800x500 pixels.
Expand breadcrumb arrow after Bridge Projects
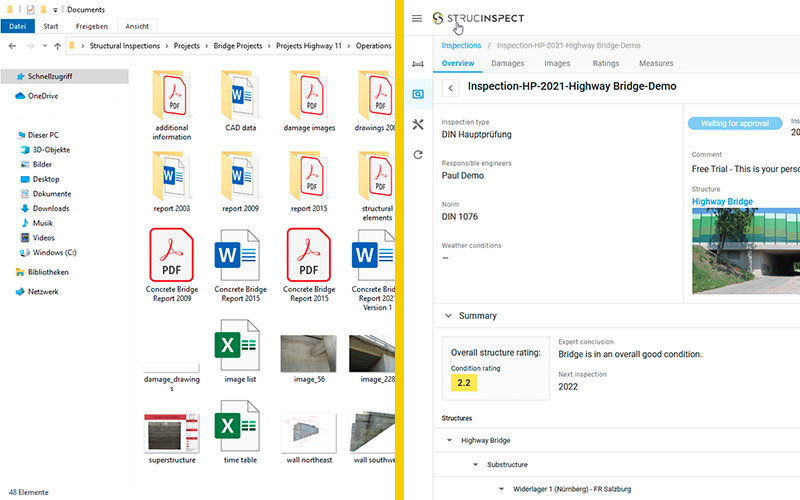(x=269, y=46)
